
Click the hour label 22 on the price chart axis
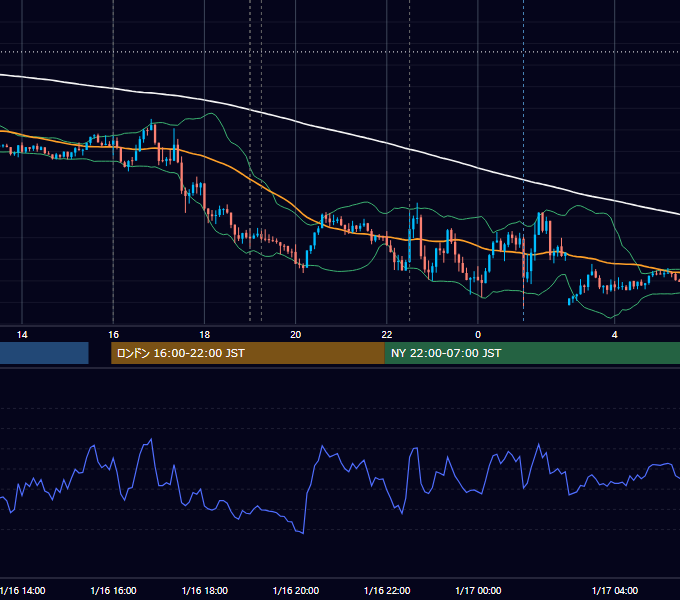[x=387, y=335]
